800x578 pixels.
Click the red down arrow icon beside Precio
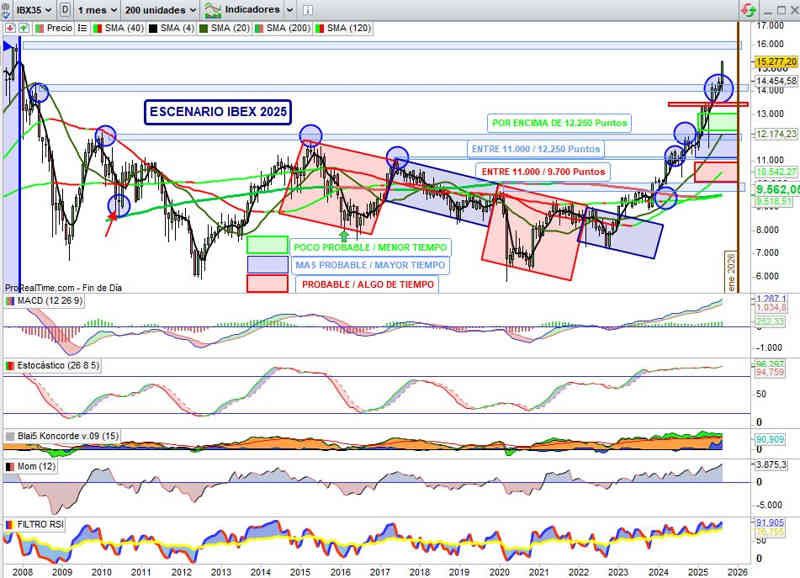10,28
